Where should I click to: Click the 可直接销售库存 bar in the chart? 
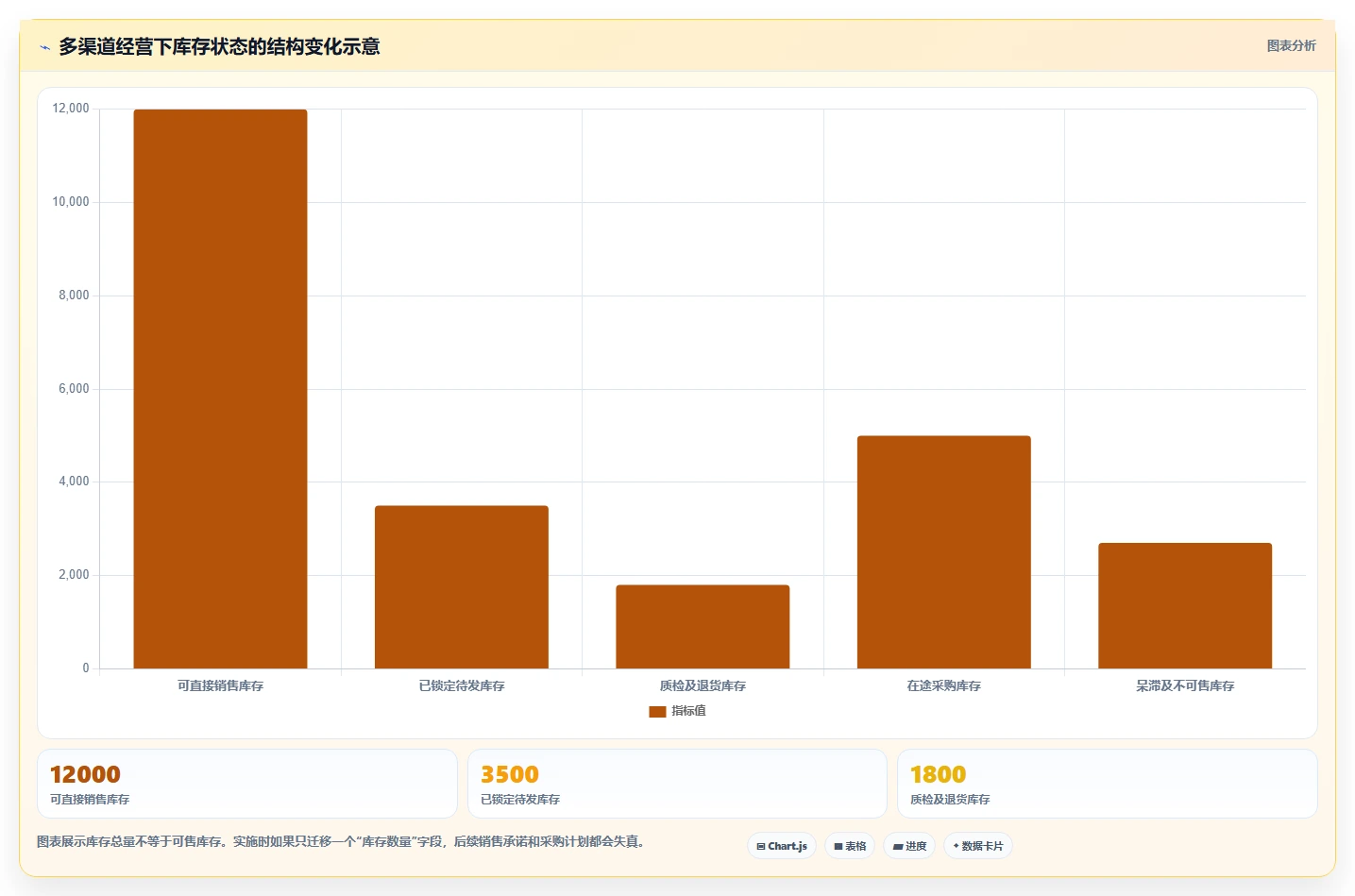point(220,389)
